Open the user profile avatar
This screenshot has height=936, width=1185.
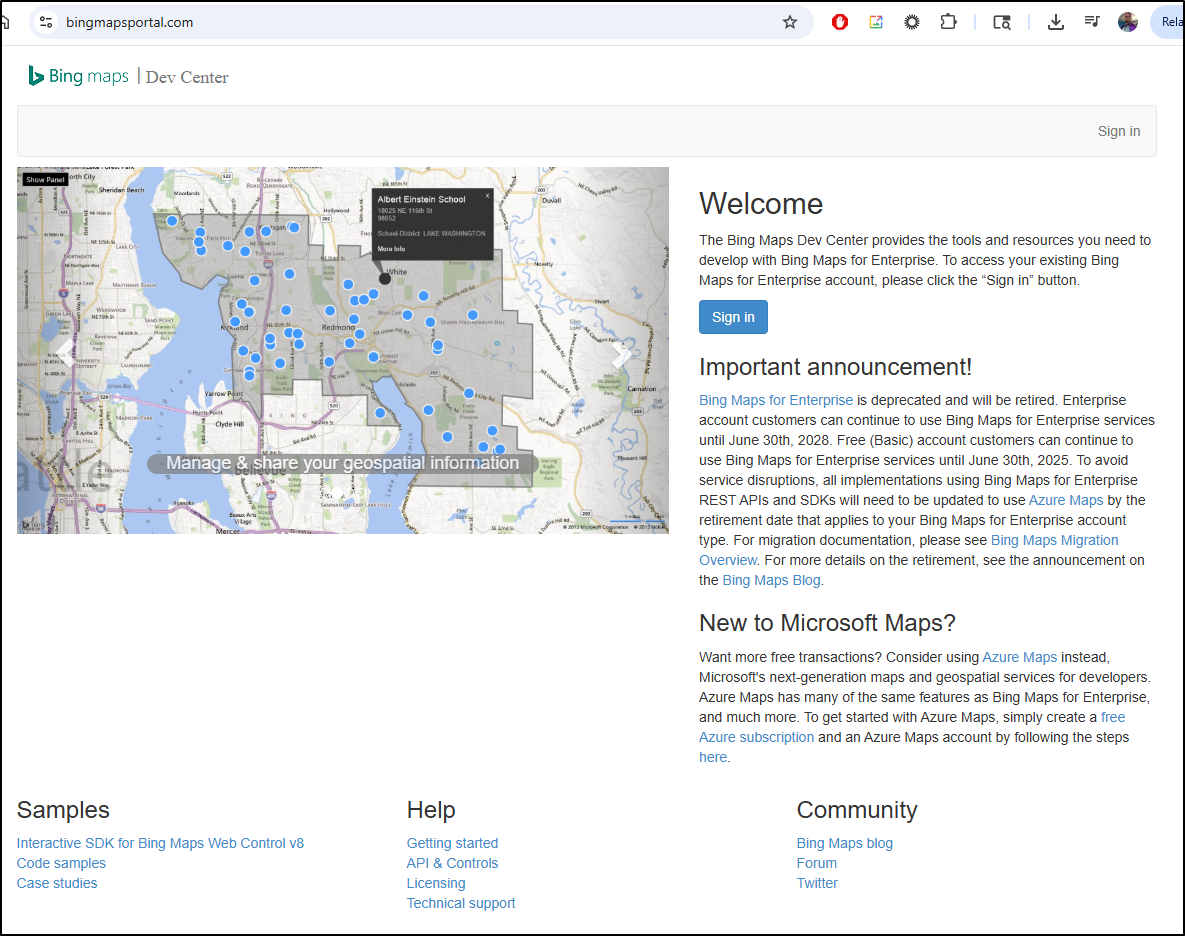coord(1128,22)
